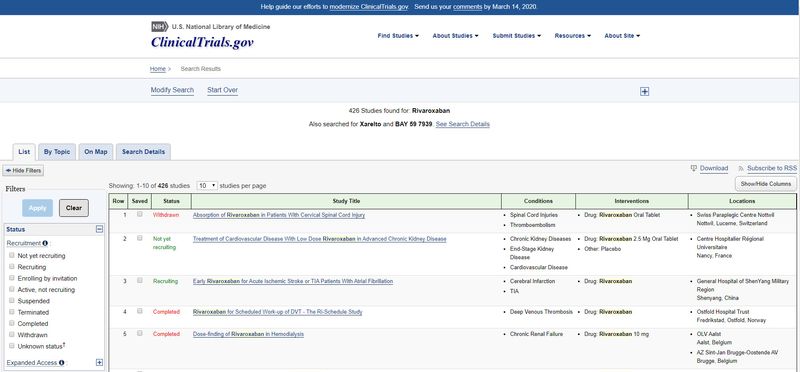Tick Saved checkbox for row 4
The image size is (800, 372).
[x=140, y=311]
